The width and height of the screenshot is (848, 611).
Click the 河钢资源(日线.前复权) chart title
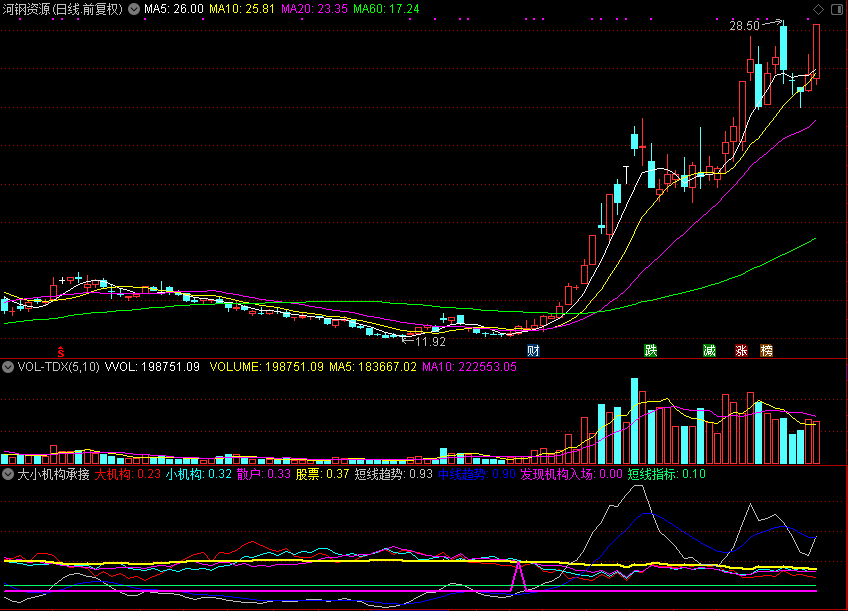63,9
